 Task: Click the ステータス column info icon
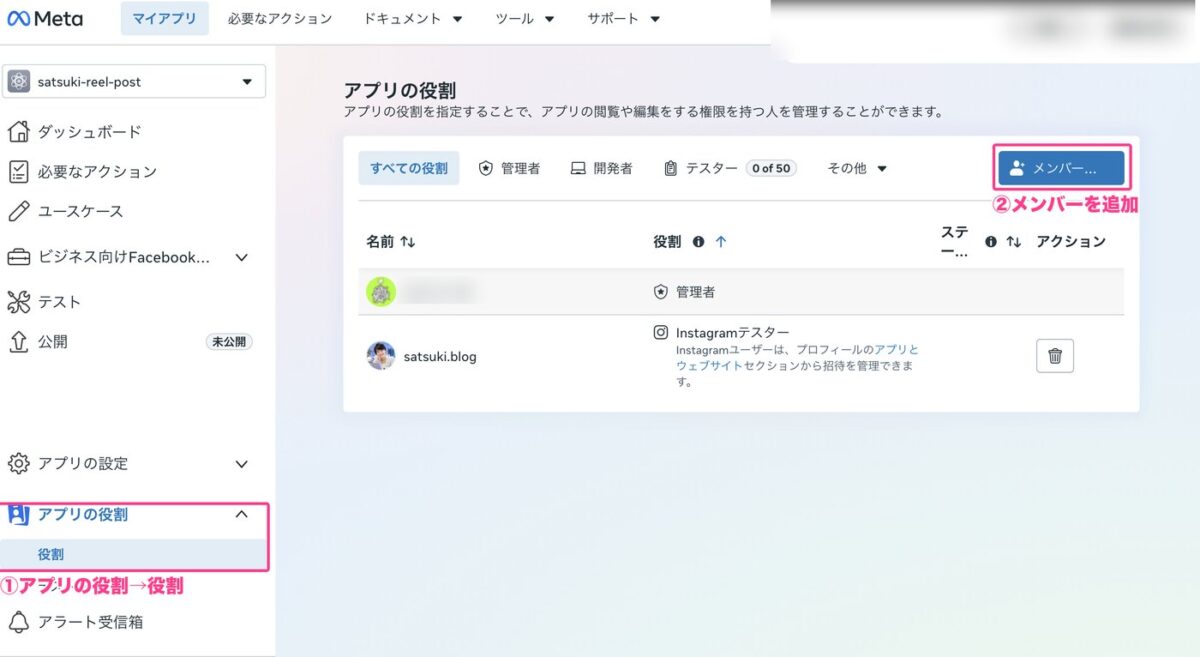click(x=991, y=242)
